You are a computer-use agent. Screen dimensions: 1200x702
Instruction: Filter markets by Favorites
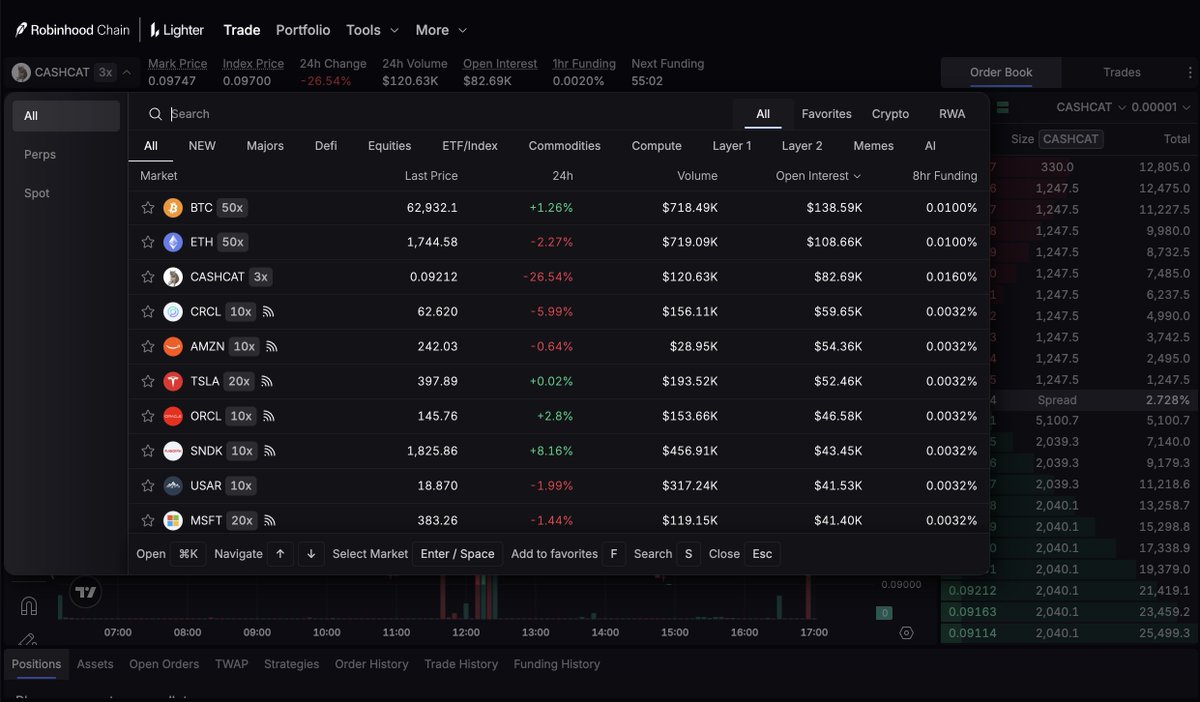[x=827, y=114]
